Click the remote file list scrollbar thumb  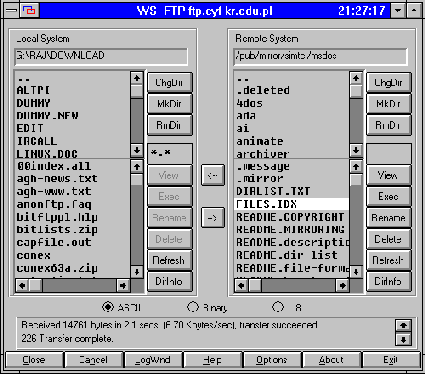[356, 180]
